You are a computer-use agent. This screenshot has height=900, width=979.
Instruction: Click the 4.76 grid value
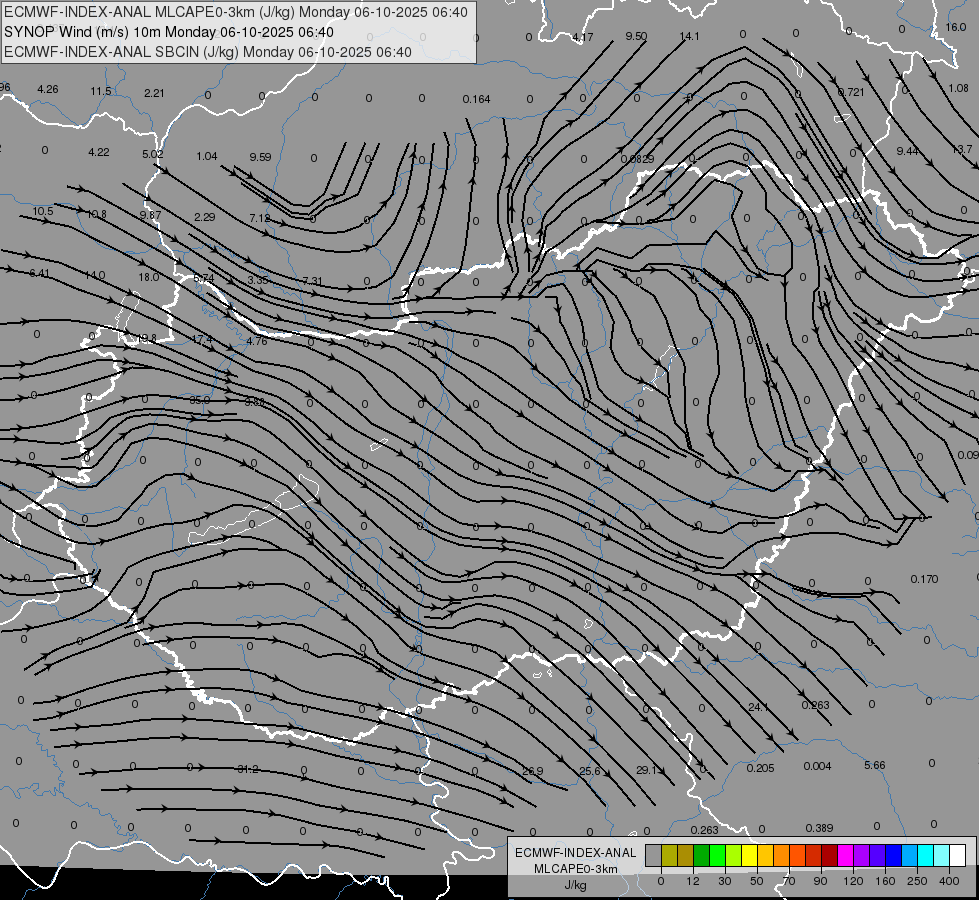coord(257,341)
